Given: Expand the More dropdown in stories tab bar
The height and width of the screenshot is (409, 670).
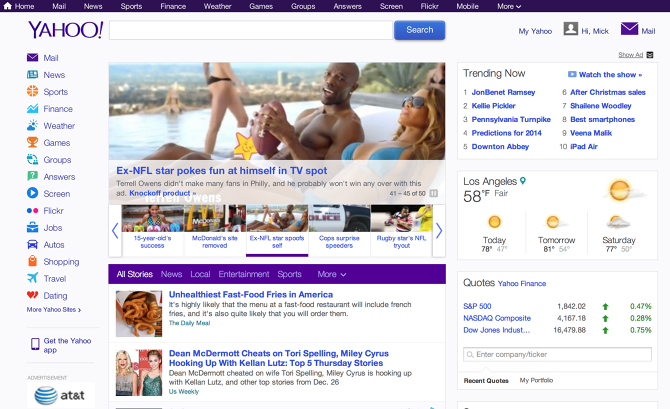Looking at the screenshot, I should (x=332, y=274).
